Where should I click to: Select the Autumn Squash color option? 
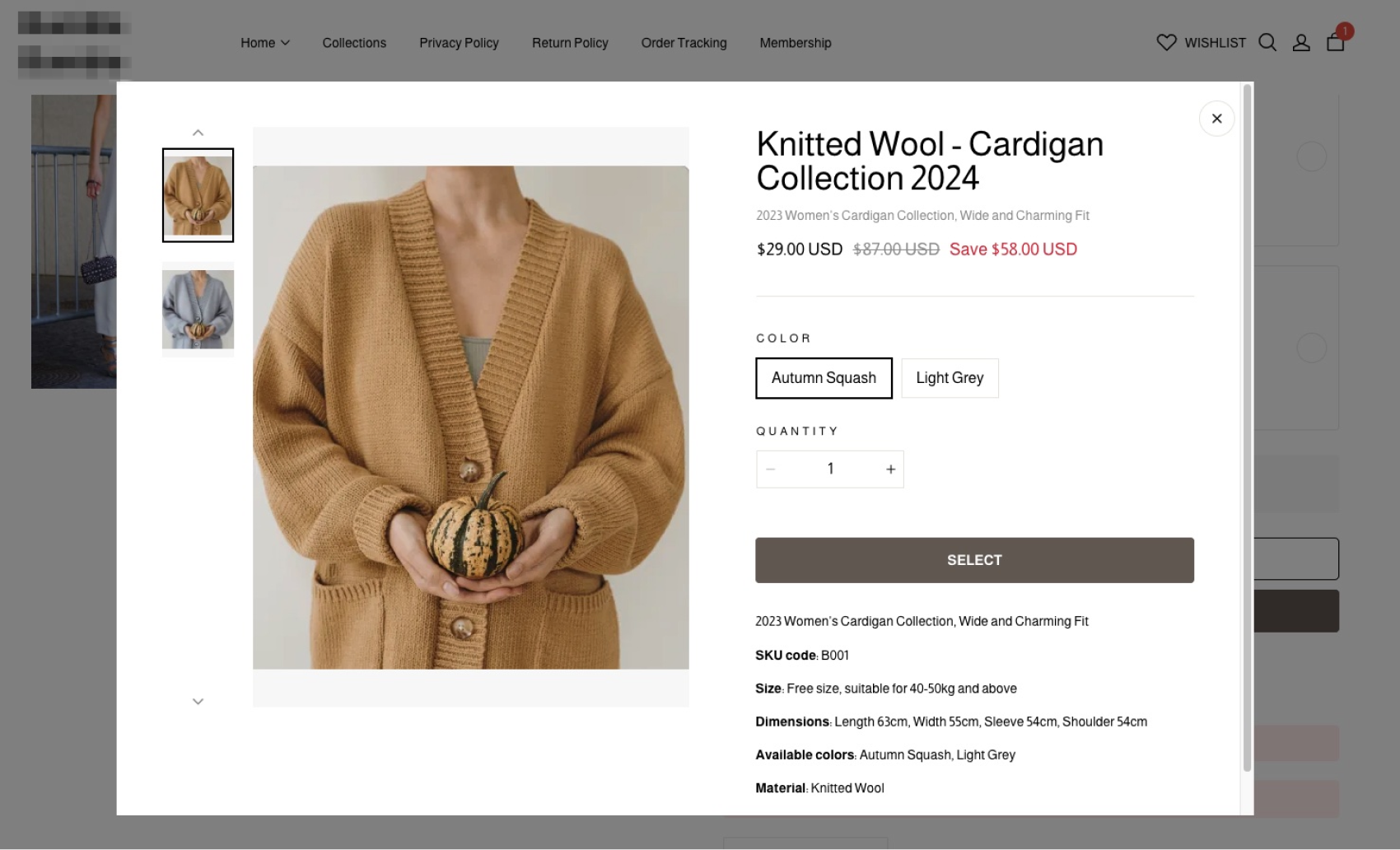[x=824, y=378]
